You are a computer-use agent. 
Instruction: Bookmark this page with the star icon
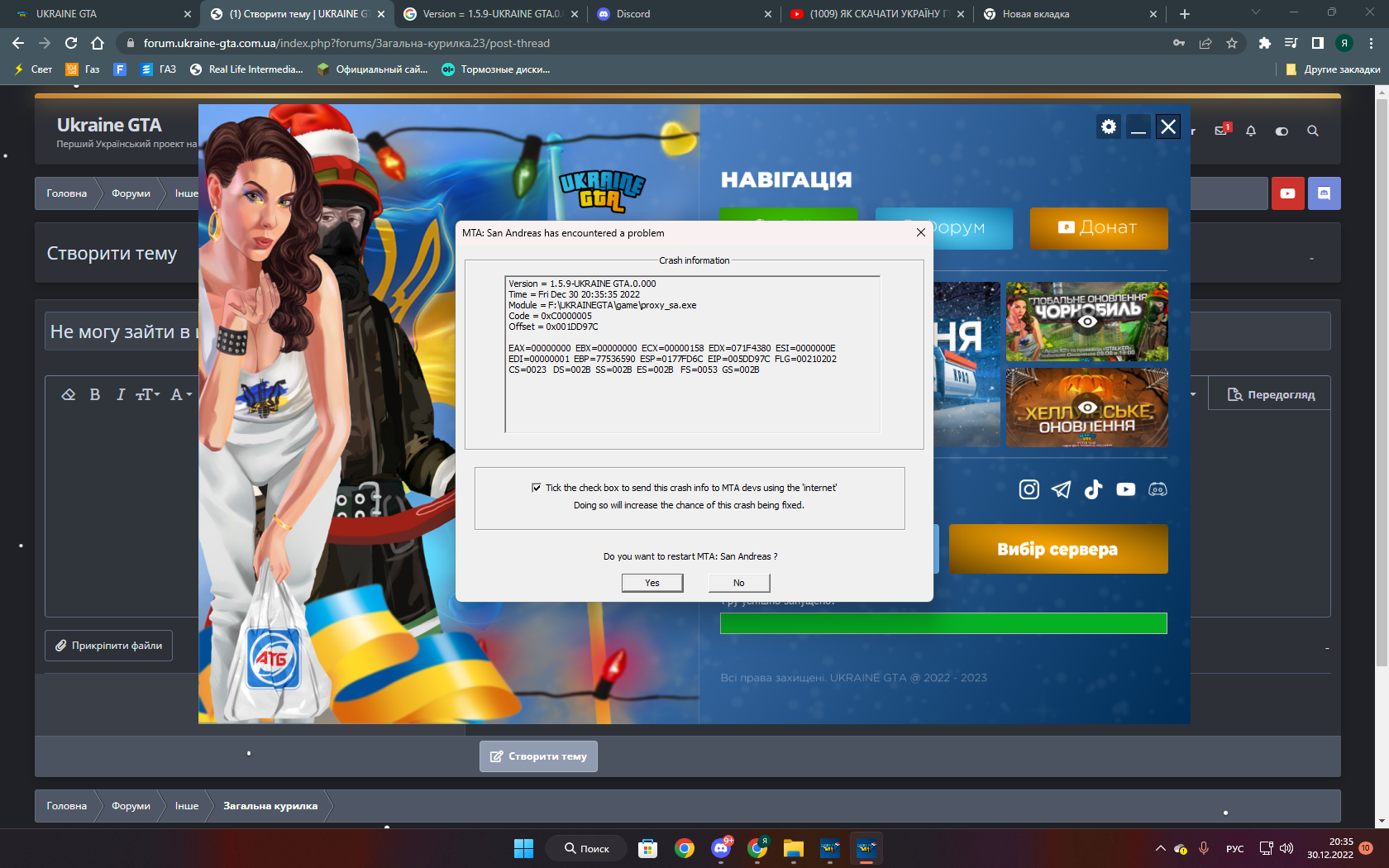(x=1232, y=43)
